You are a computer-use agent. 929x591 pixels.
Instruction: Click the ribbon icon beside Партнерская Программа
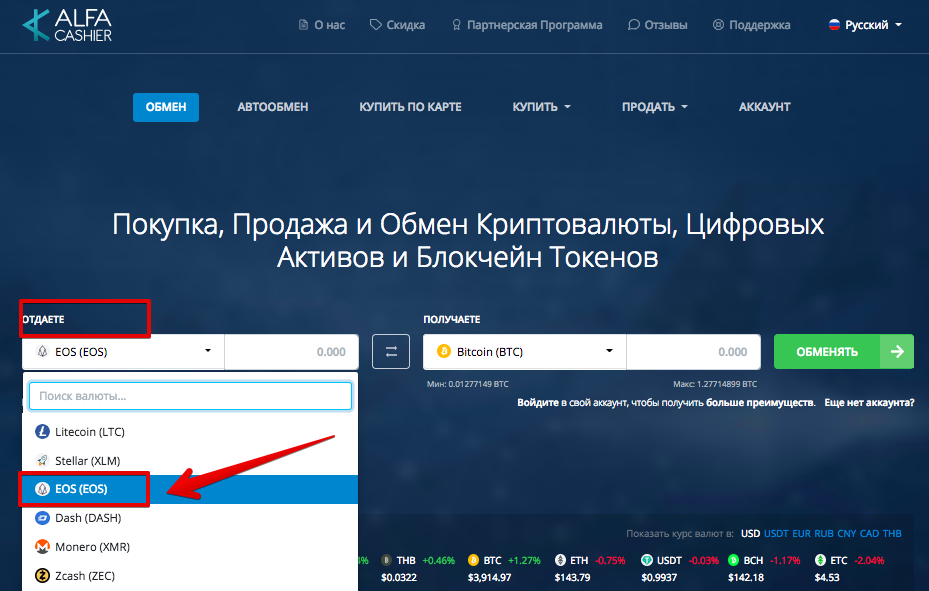(x=456, y=25)
